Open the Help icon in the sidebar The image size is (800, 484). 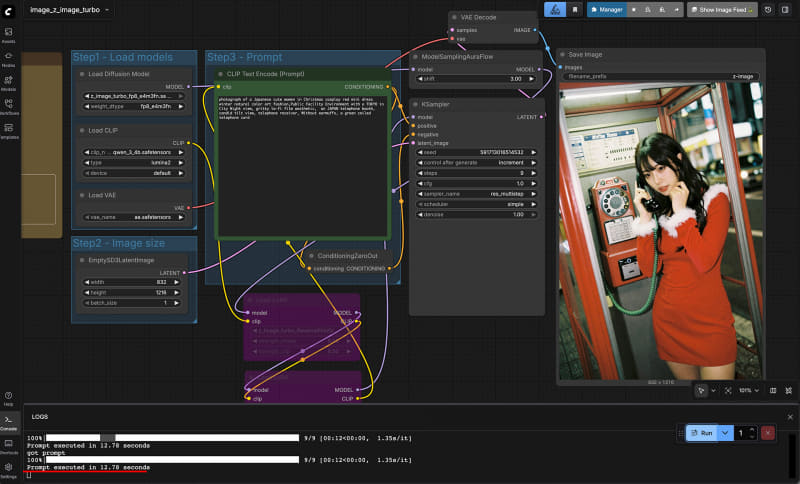[x=9, y=398]
